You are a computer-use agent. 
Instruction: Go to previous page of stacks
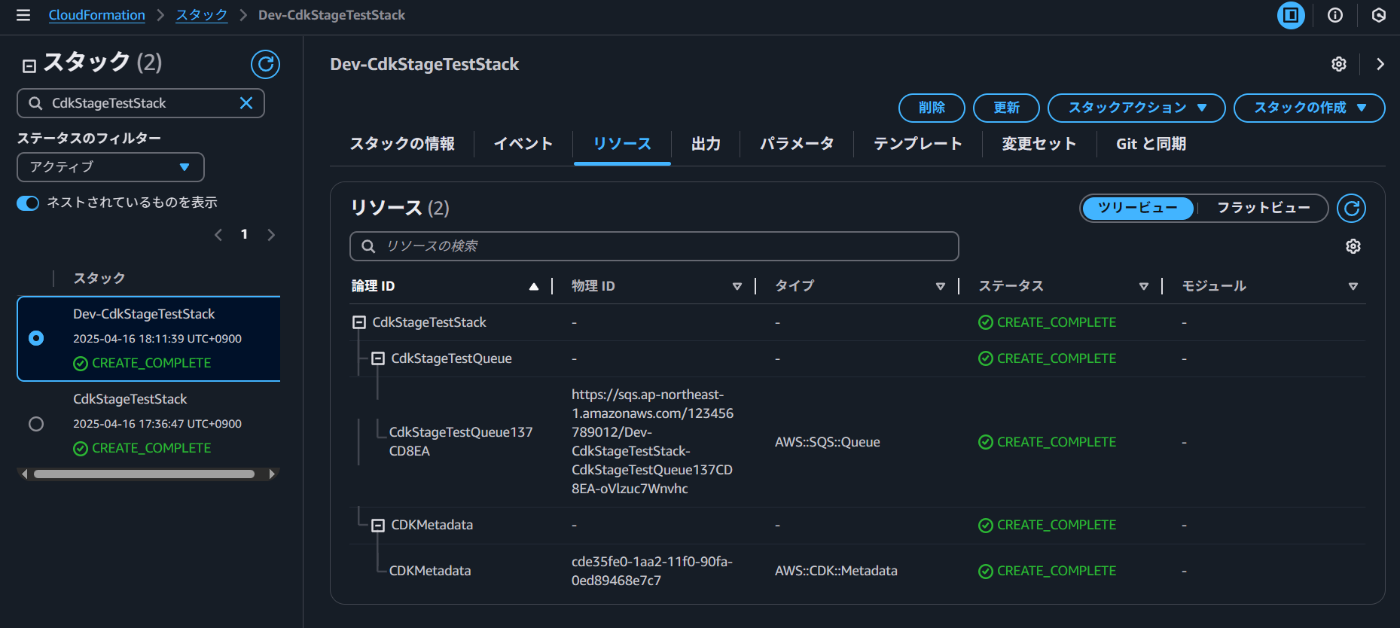pos(218,235)
